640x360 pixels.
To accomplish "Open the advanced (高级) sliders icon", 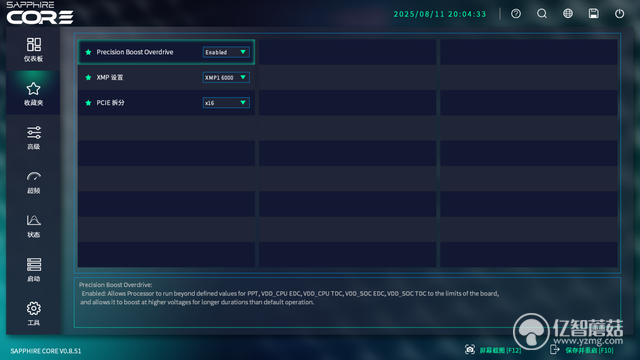I will (33, 133).
